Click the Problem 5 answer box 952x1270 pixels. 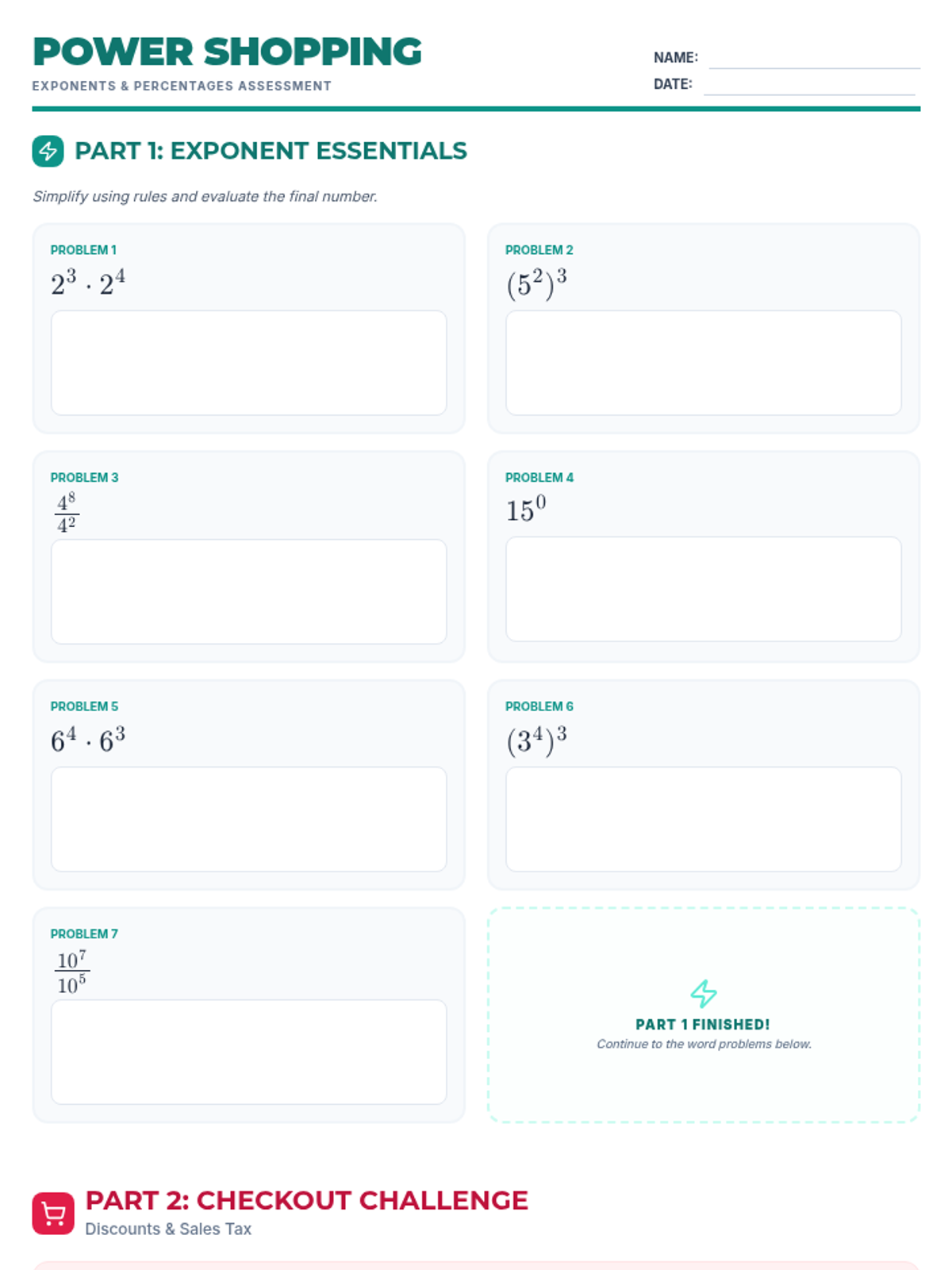[x=249, y=819]
